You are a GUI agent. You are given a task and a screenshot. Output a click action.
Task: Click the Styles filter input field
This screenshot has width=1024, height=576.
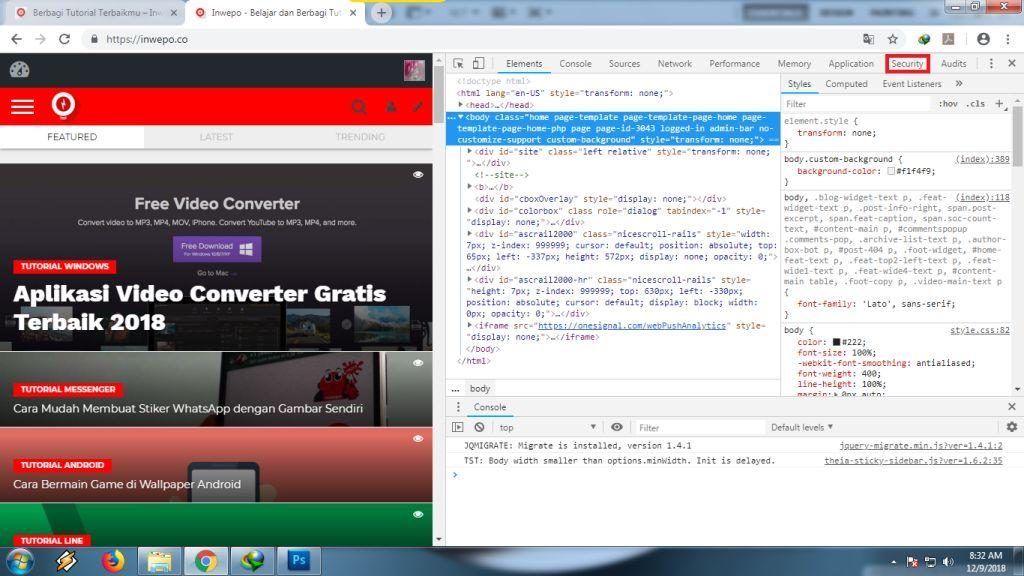pyautogui.click(x=856, y=104)
